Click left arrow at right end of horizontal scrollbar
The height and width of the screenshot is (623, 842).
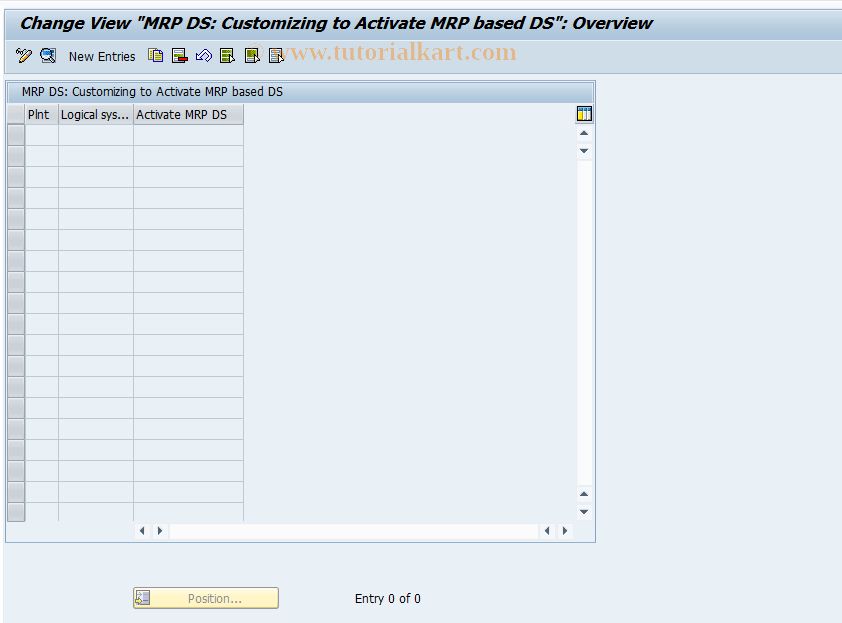click(x=547, y=531)
